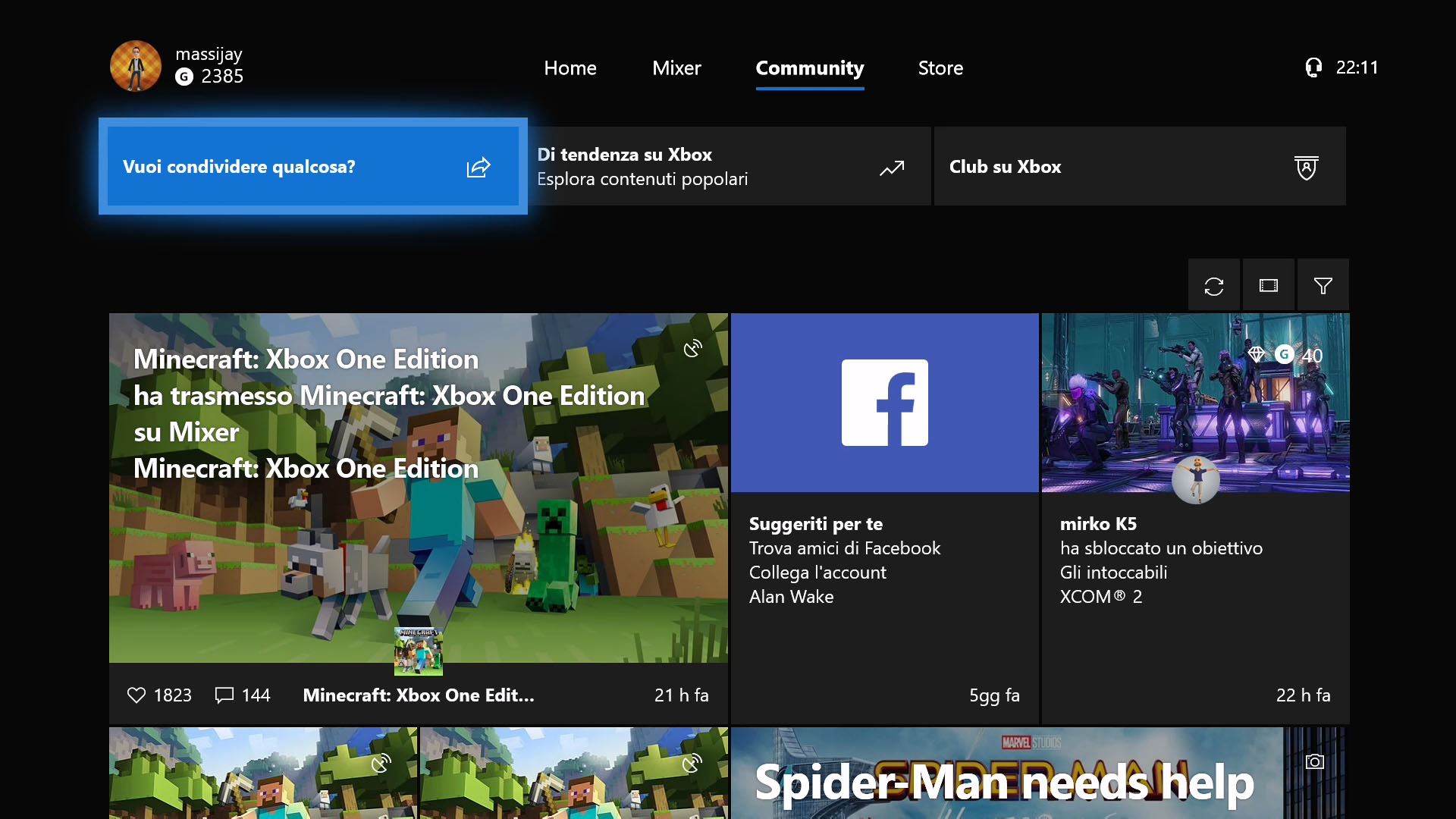The image size is (1456, 819).
Task: Click broadcast icon on large Minecraft card
Action: tap(693, 348)
